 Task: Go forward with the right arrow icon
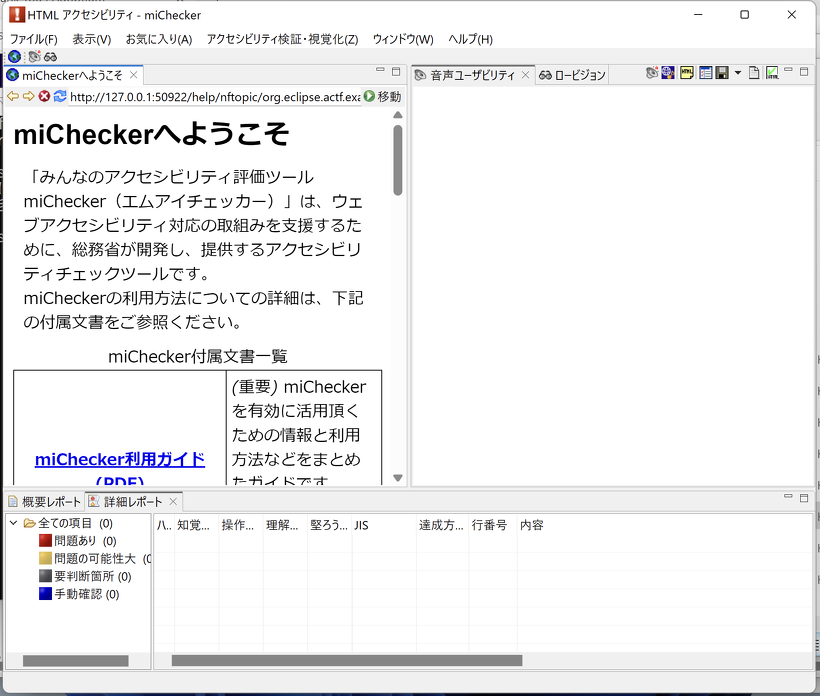(x=29, y=96)
